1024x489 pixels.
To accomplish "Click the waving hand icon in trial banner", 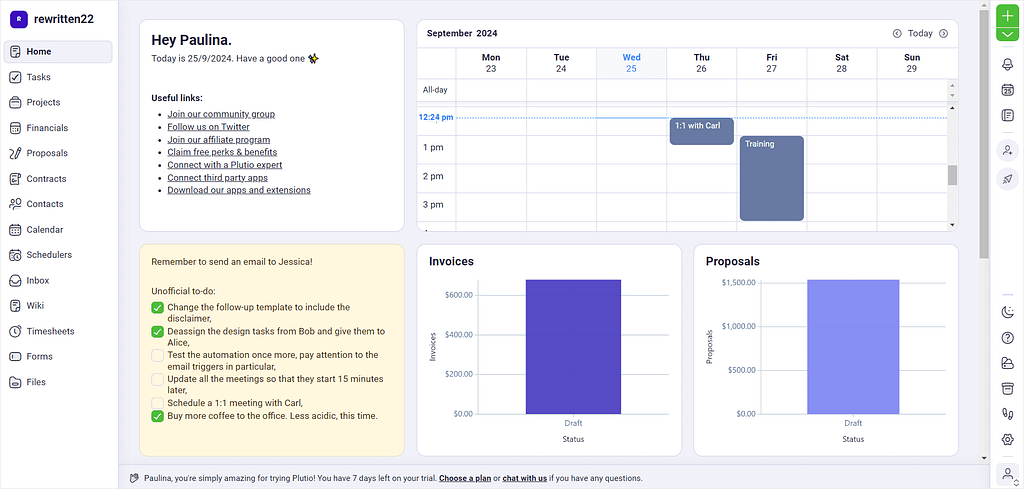I will pos(135,478).
